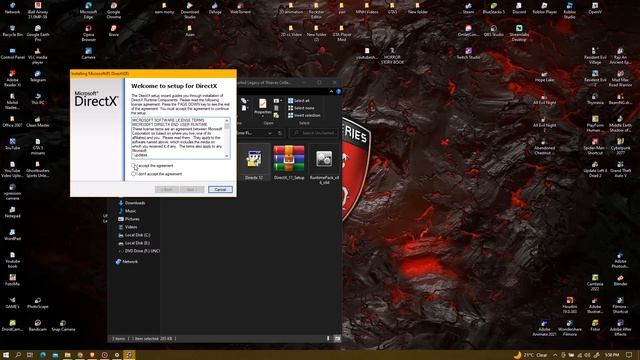Collapse the File Explorer ribbon with the chevron
The height and width of the screenshot is (360, 640).
point(331,91)
